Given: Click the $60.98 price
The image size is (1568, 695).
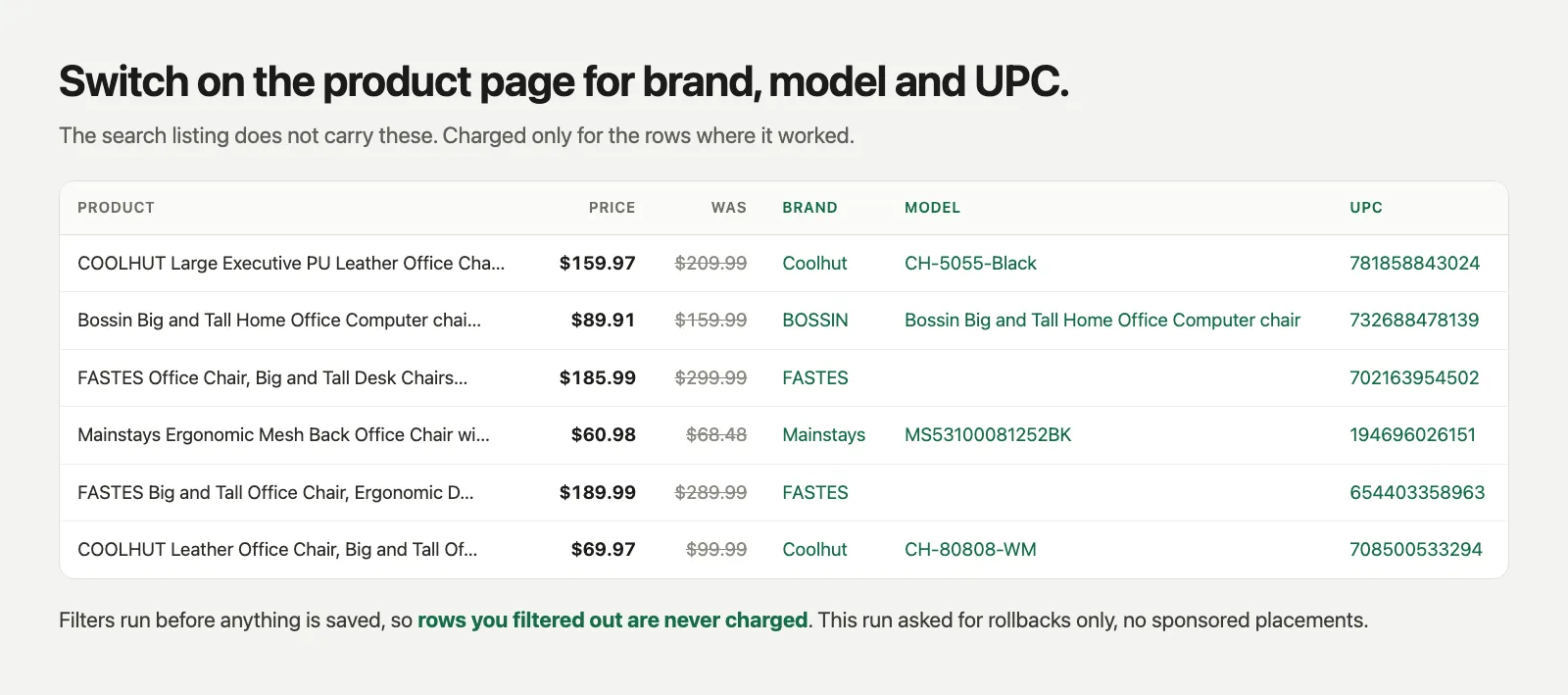Looking at the screenshot, I should (603, 434).
